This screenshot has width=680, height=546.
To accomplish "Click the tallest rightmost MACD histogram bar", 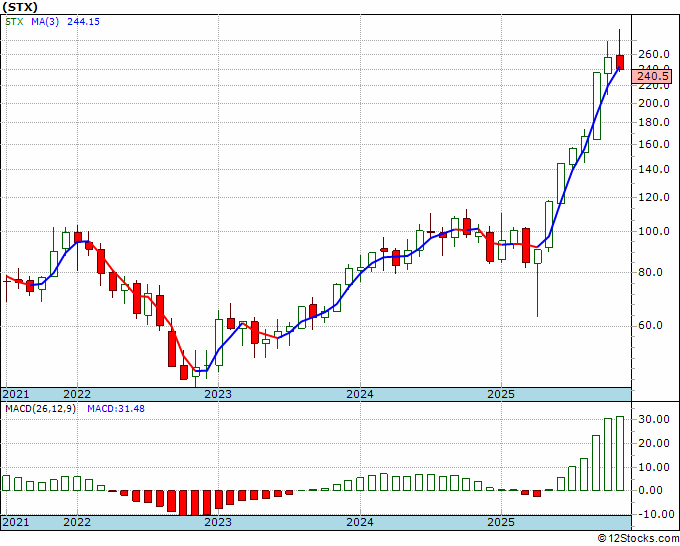I will (620, 453).
